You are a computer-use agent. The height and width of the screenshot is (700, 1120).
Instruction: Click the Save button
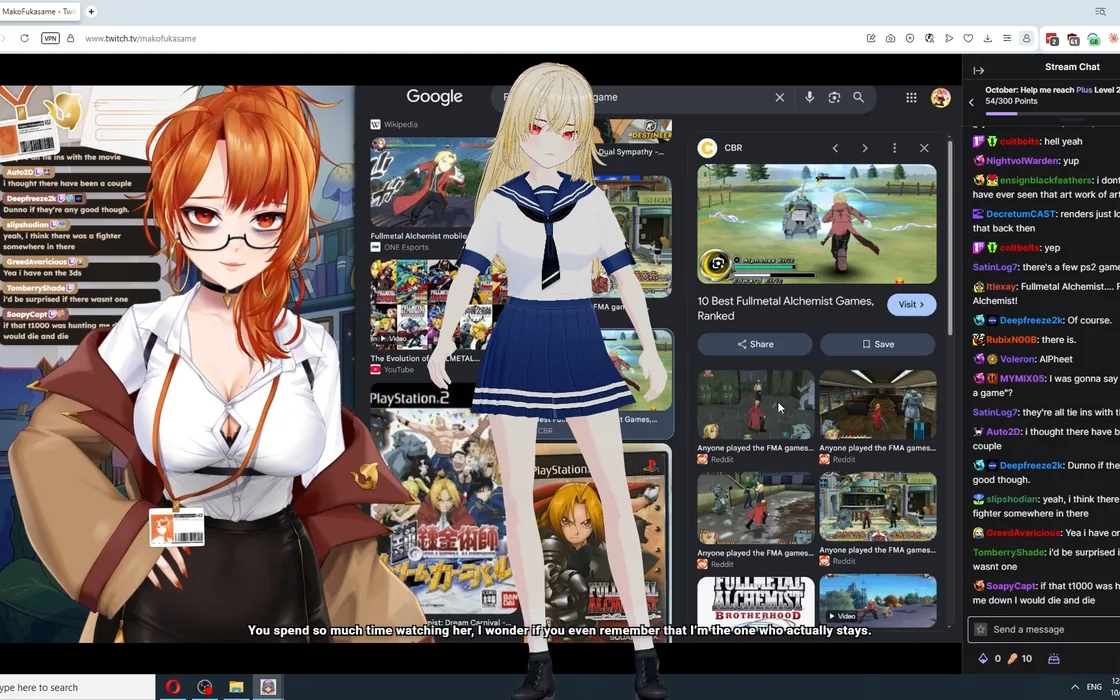878,344
